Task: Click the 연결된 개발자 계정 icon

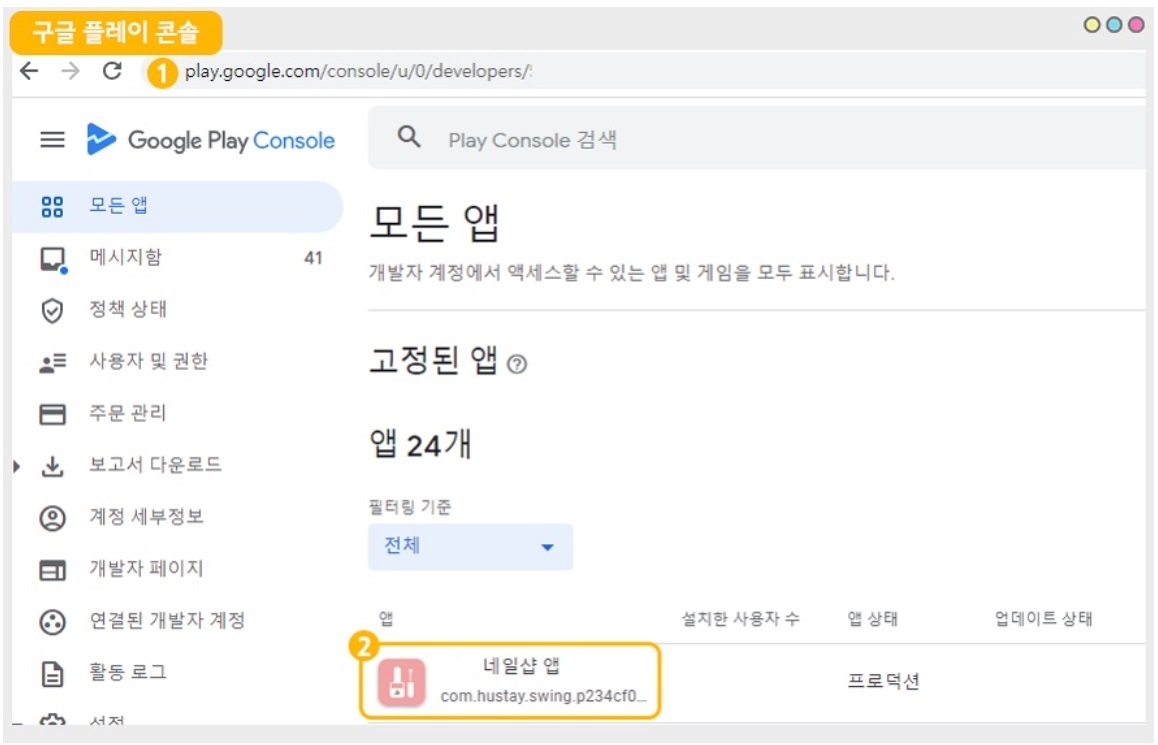Action: 52,622
